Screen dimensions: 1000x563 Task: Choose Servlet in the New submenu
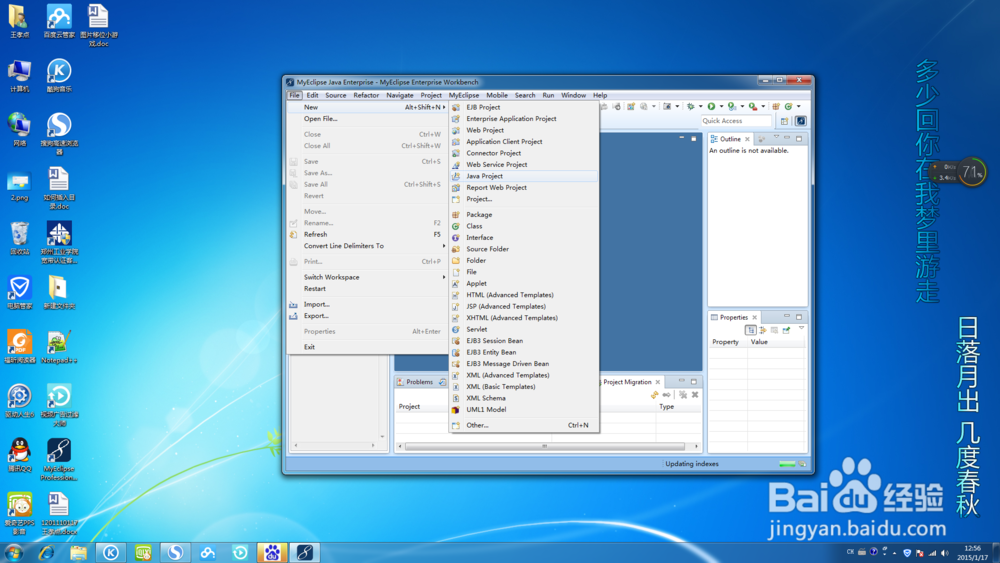pos(524,329)
